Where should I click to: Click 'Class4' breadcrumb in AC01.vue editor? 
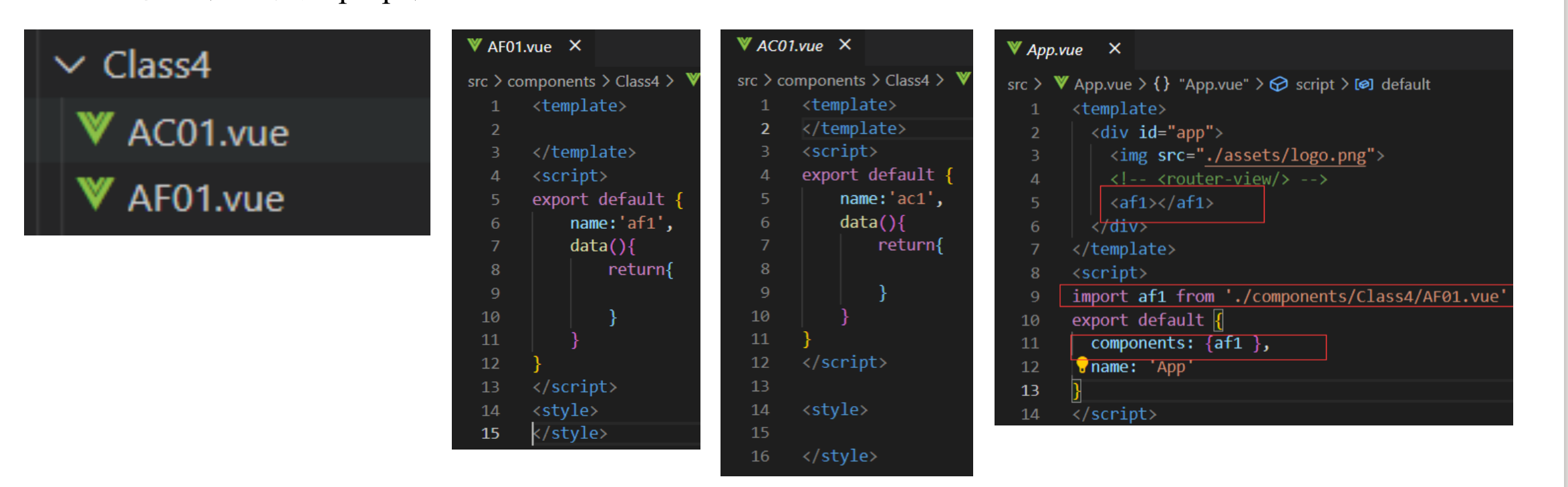(907, 80)
